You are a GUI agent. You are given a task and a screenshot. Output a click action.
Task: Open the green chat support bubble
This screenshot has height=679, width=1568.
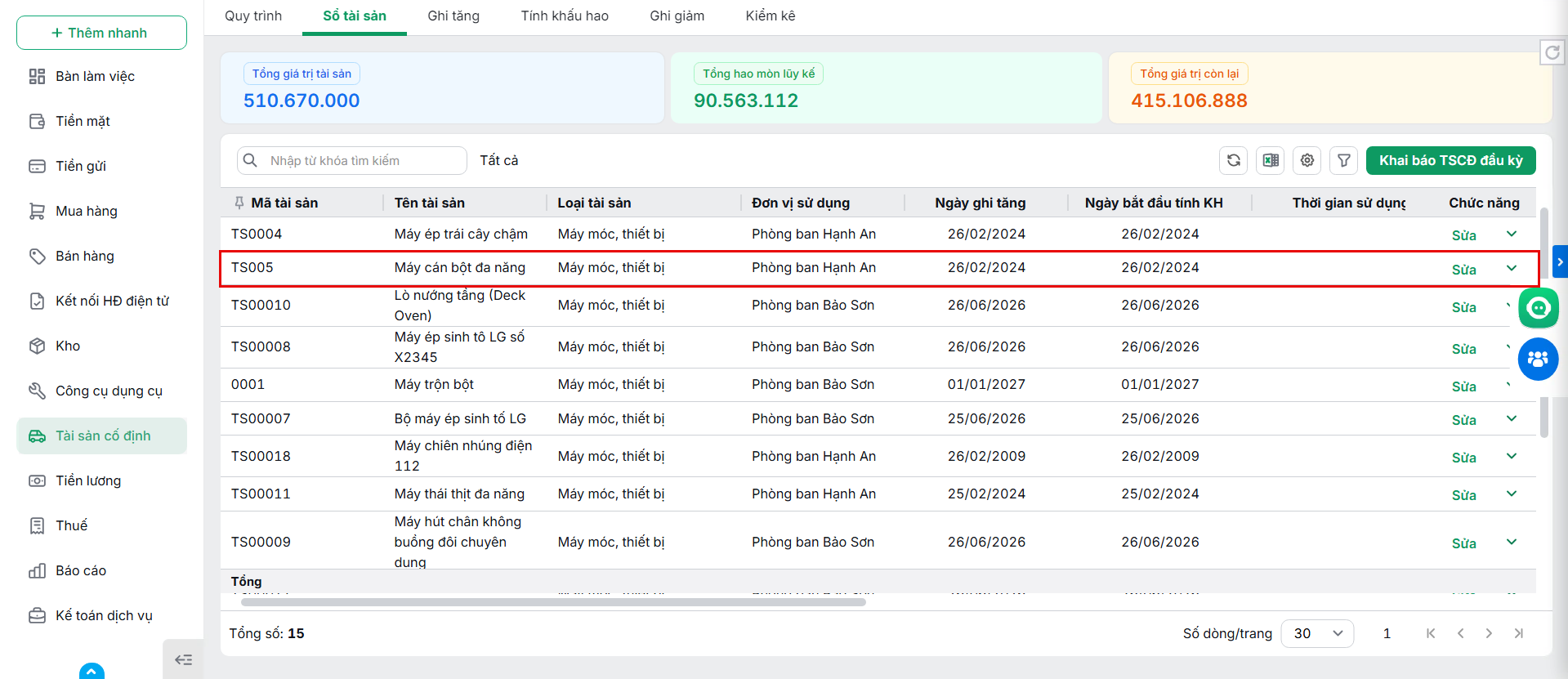coord(1539,308)
